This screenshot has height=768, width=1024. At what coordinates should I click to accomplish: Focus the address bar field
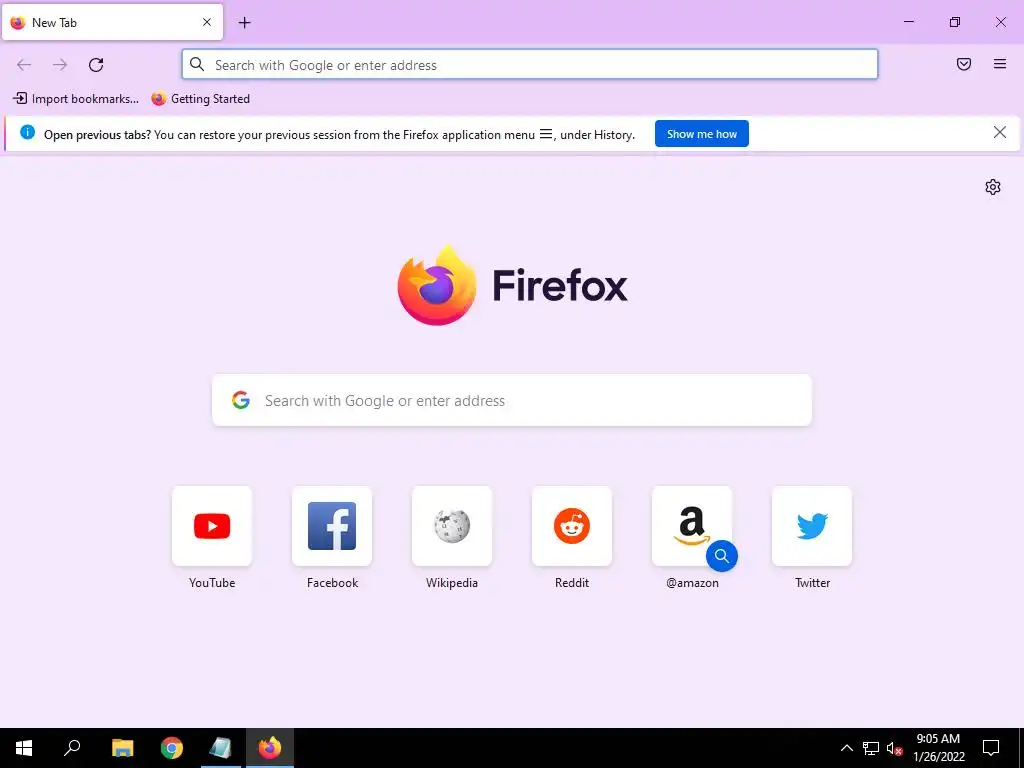point(530,65)
